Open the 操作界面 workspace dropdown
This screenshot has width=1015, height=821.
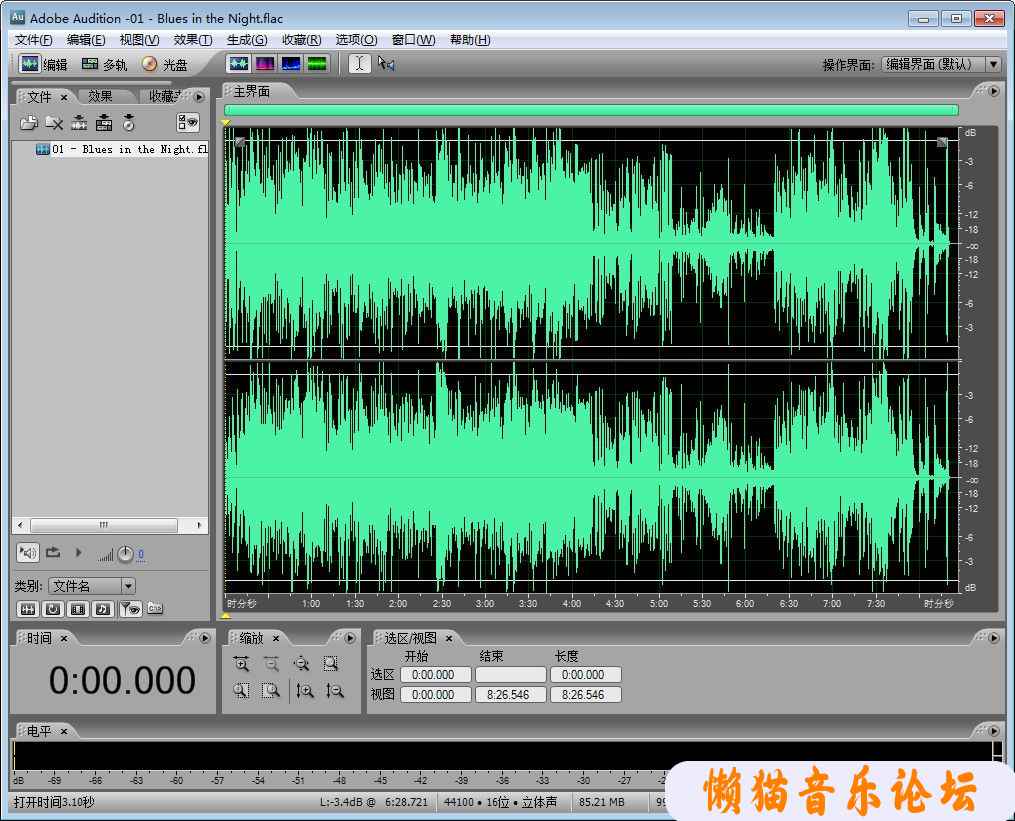(941, 64)
